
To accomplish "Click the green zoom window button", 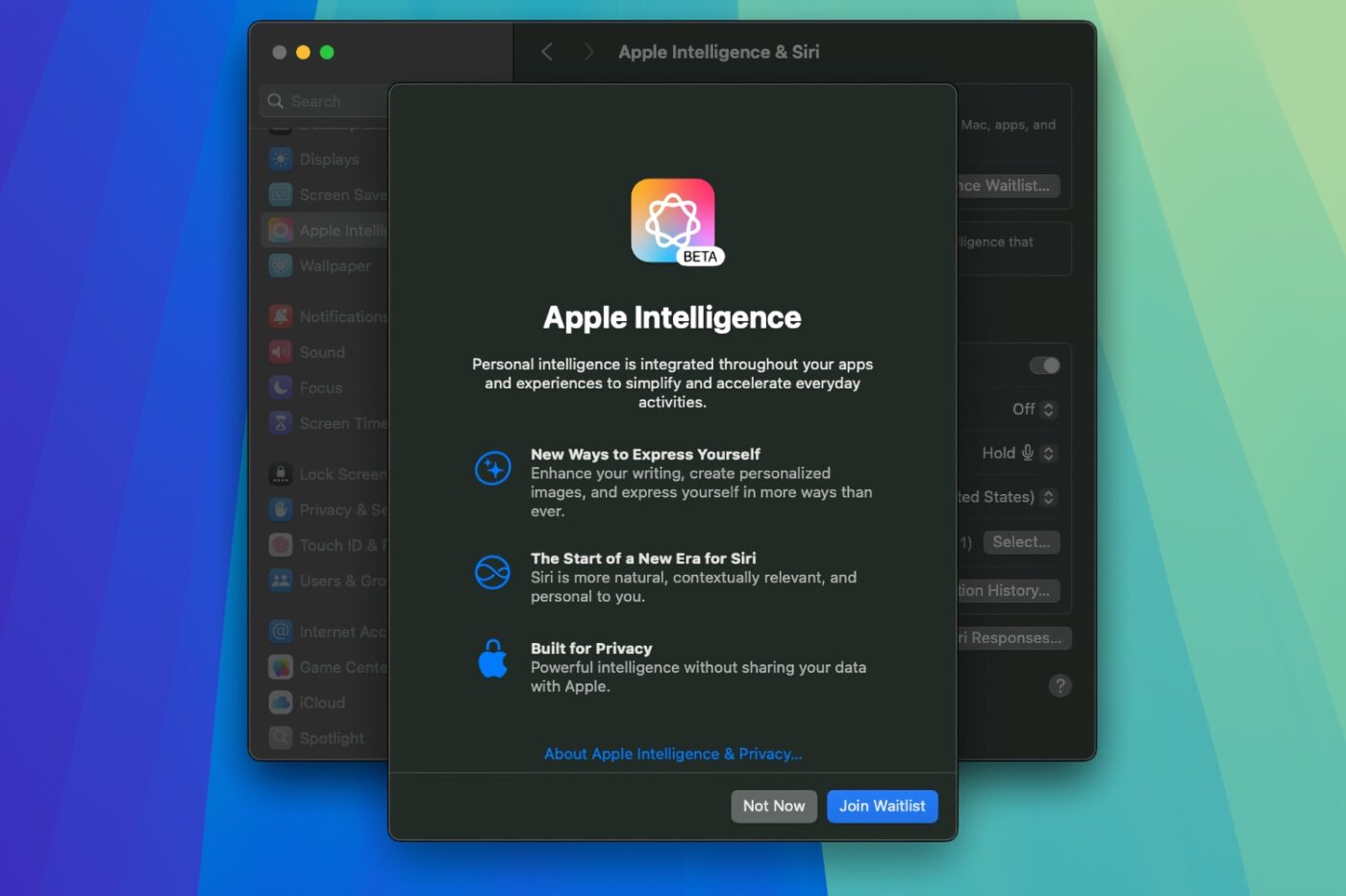I will click(x=327, y=52).
